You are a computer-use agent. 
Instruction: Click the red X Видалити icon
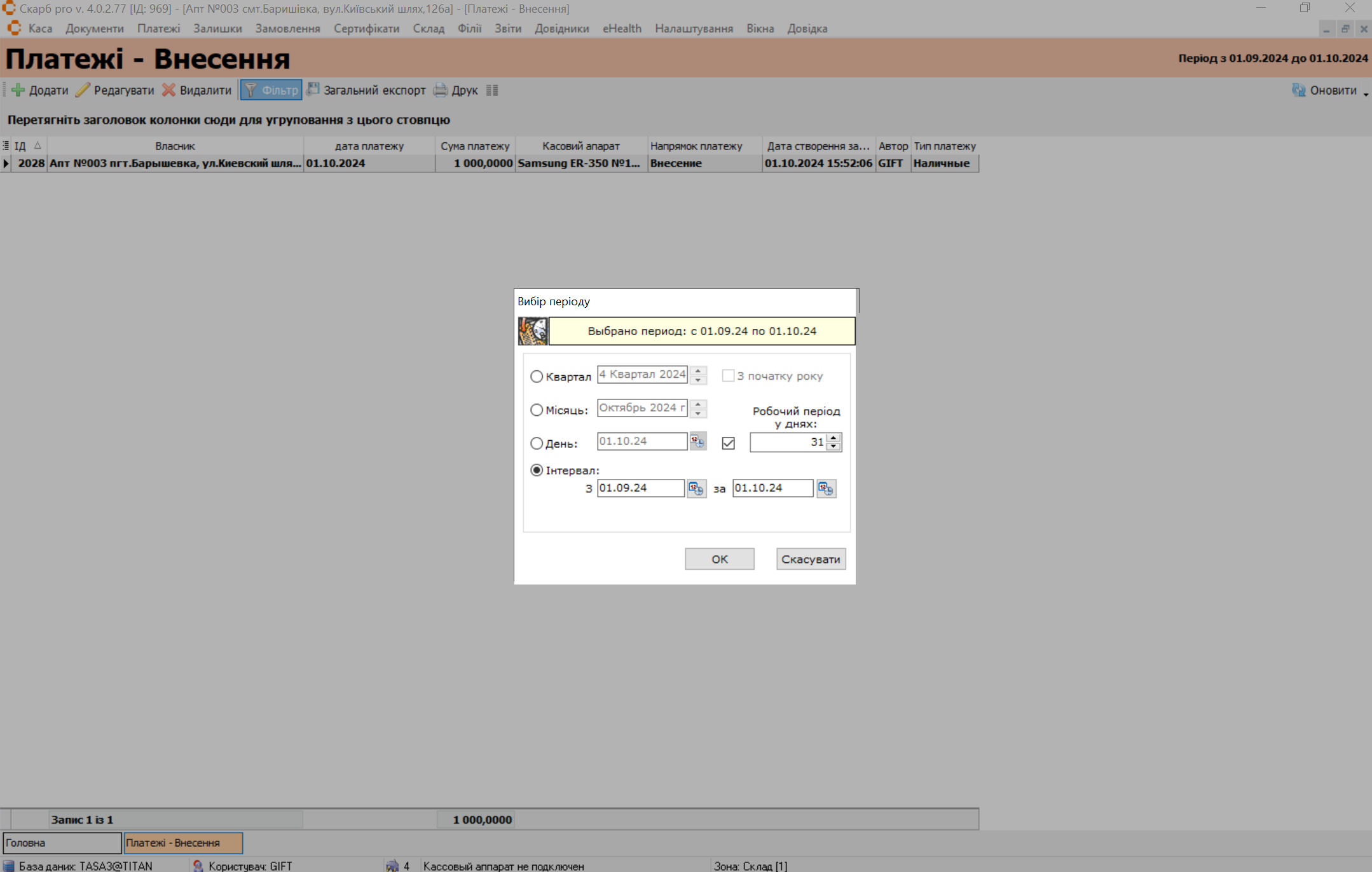click(x=168, y=90)
